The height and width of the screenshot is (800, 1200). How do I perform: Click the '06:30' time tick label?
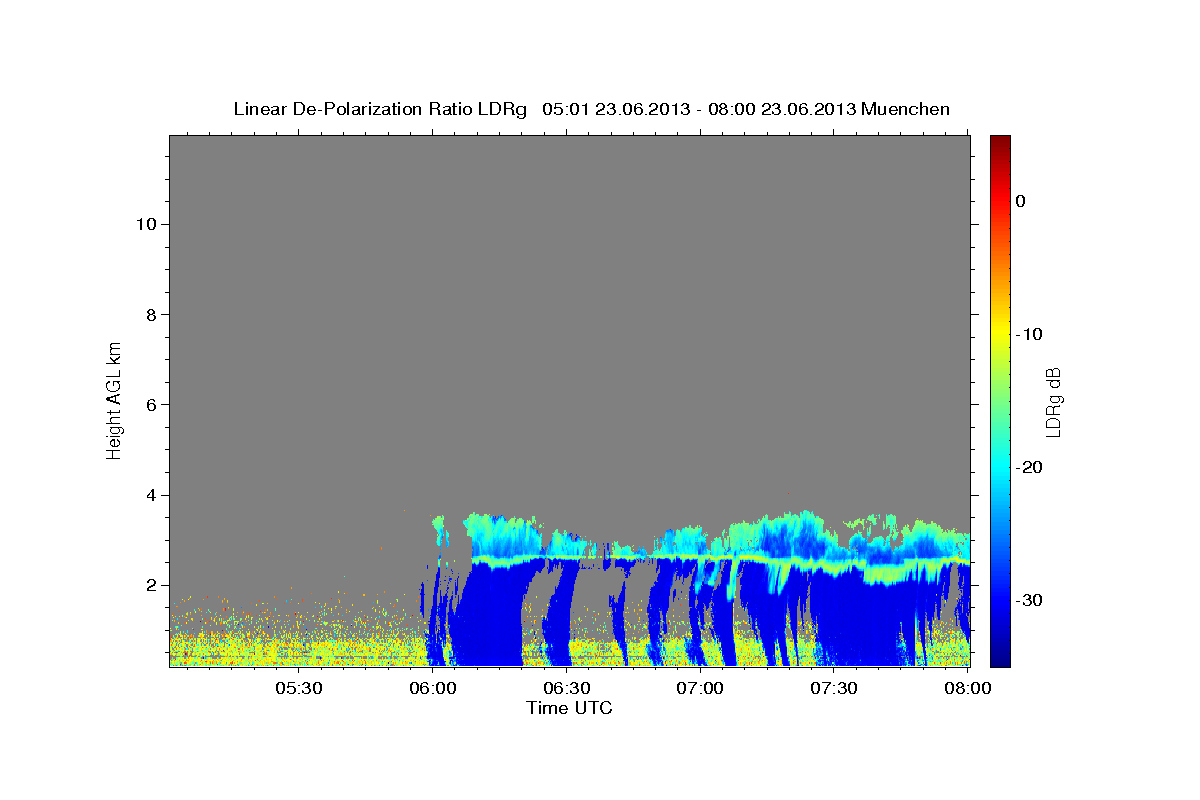[566, 688]
